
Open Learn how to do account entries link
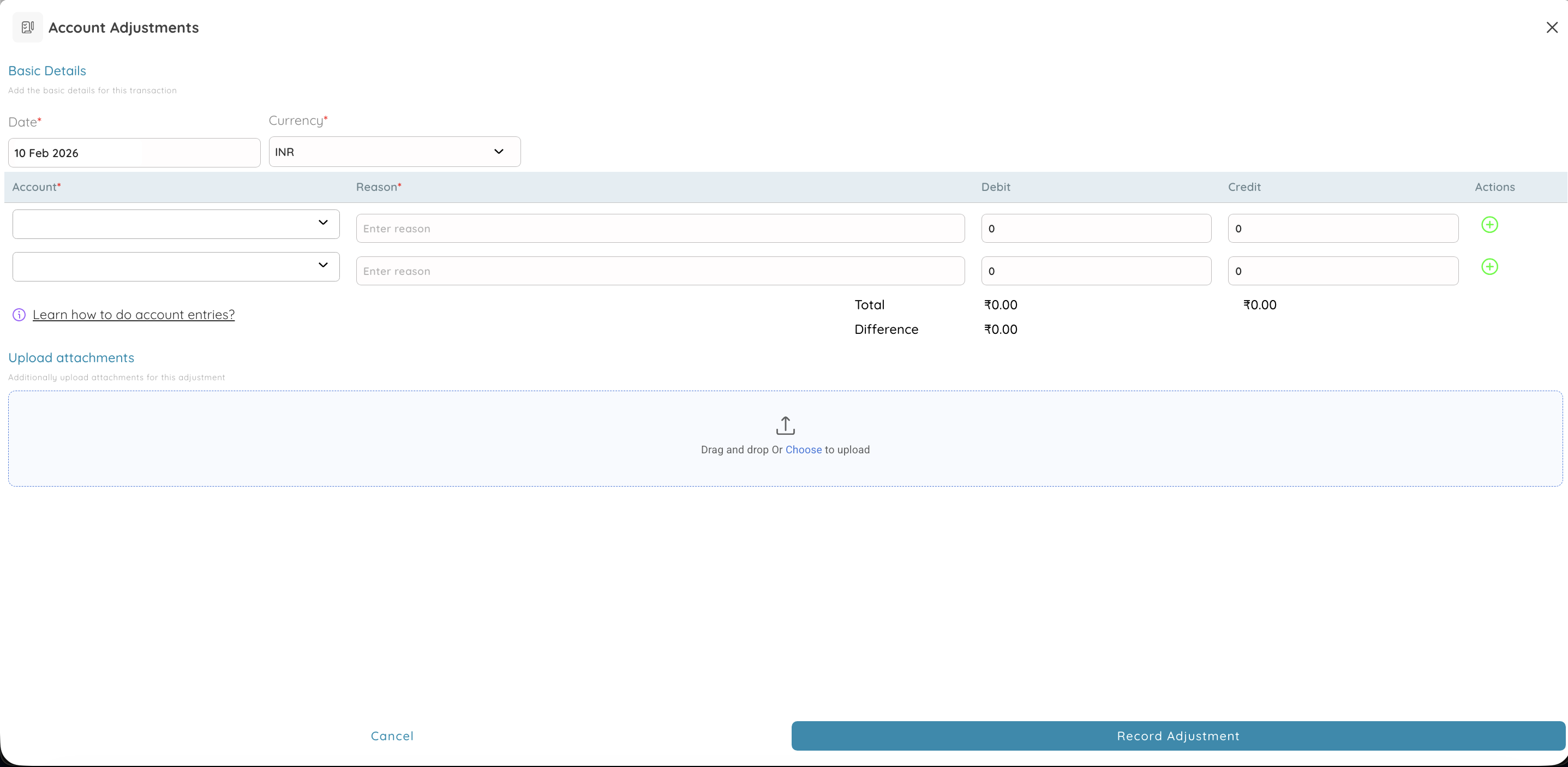pos(133,315)
